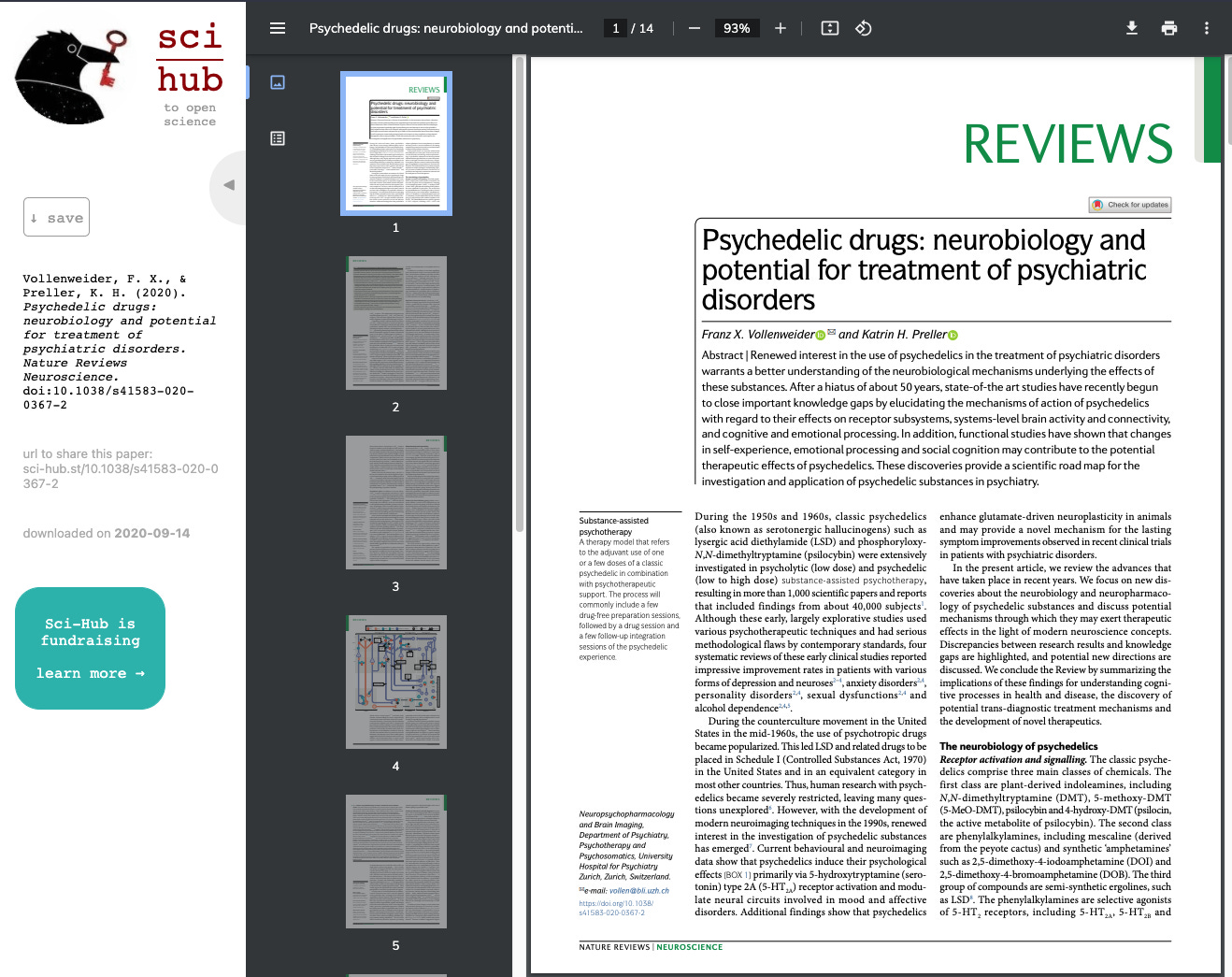Click the save button
Viewport: 1232px width, 977px height.
tap(56, 216)
